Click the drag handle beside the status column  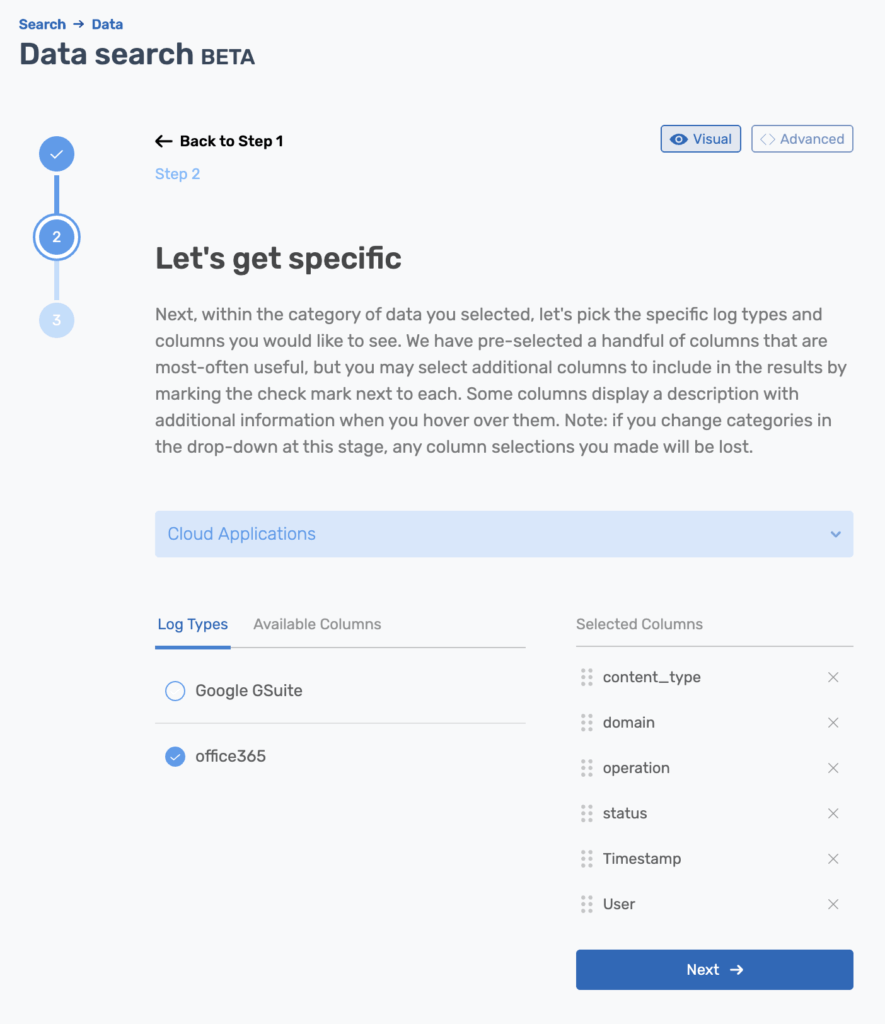point(587,813)
